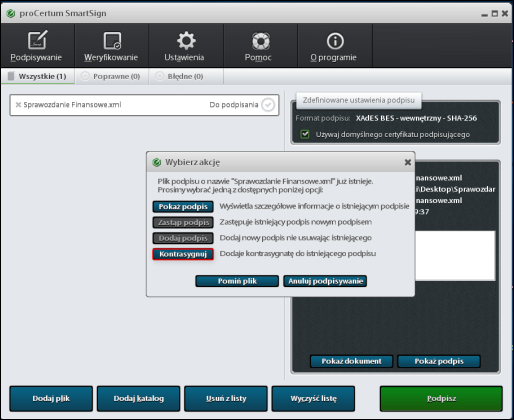Click the proCertum SmartSign logo icon

pos(11,13)
